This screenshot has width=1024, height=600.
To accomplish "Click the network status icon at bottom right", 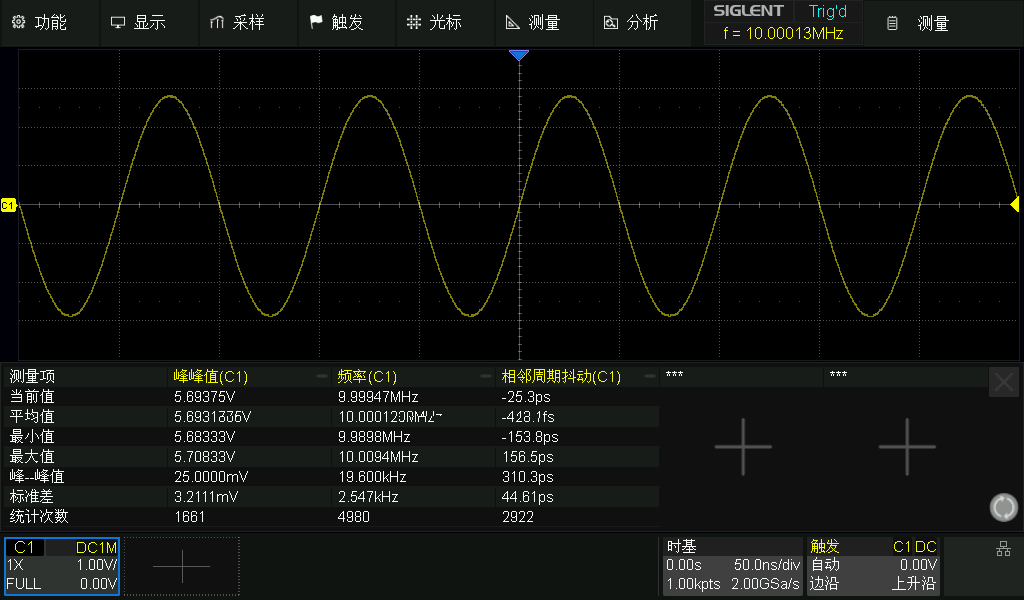I will [x=1003, y=548].
